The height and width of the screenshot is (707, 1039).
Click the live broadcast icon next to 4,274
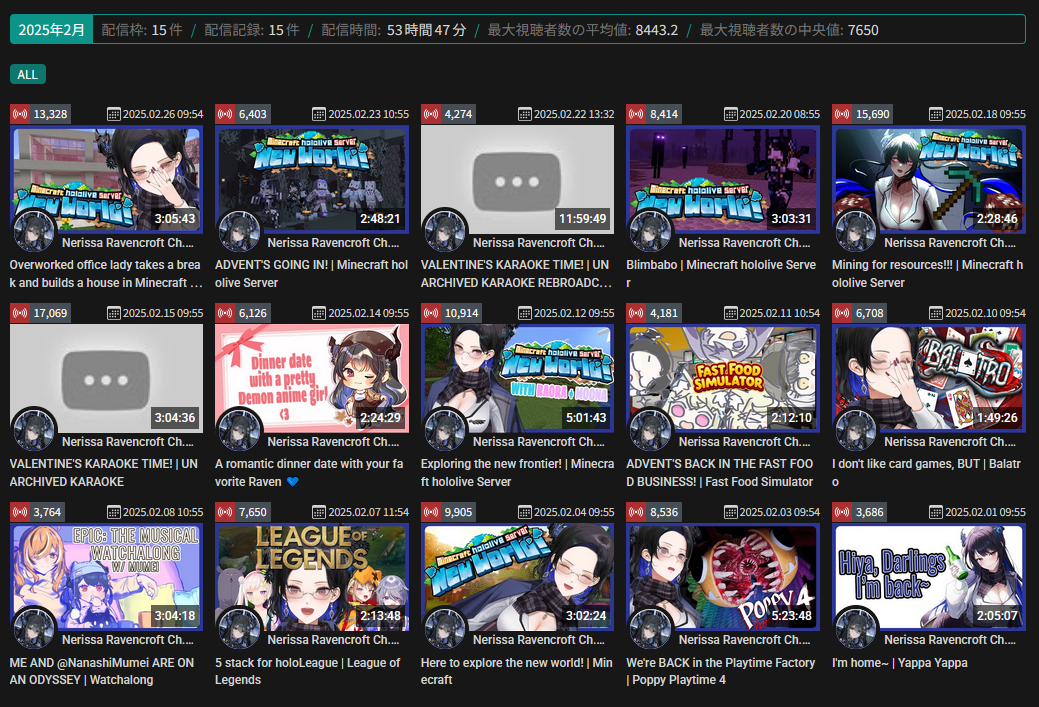pyautogui.click(x=431, y=114)
